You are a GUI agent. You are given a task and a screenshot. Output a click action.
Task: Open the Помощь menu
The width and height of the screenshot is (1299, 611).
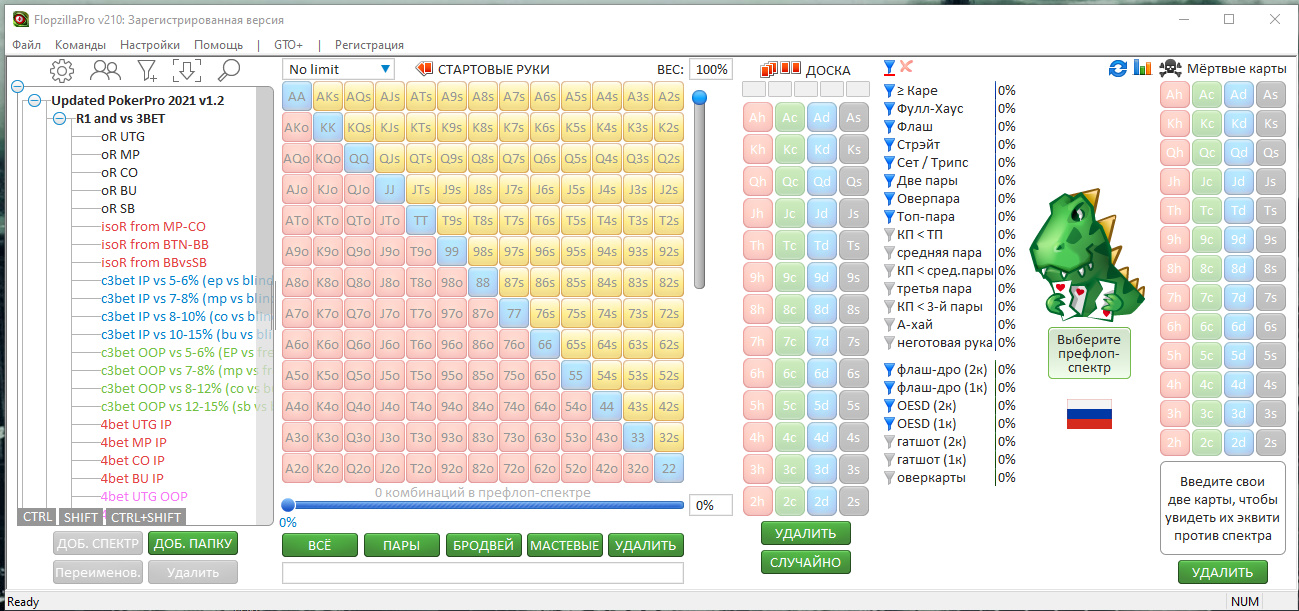coord(218,44)
